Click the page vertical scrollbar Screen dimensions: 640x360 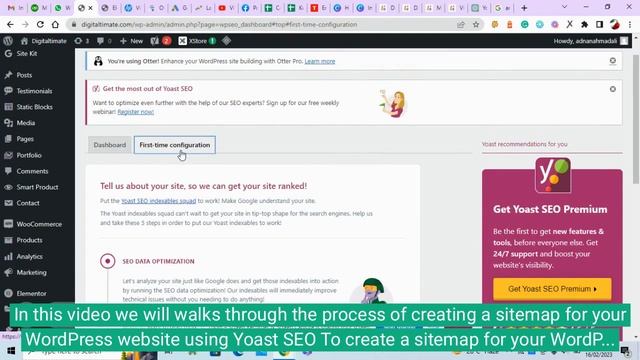click(x=636, y=118)
